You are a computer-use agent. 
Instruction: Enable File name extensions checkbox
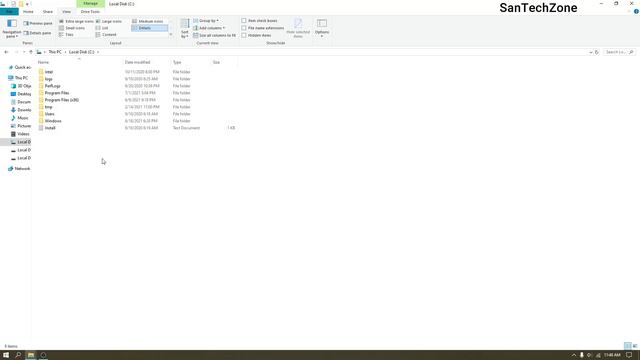coord(262,28)
